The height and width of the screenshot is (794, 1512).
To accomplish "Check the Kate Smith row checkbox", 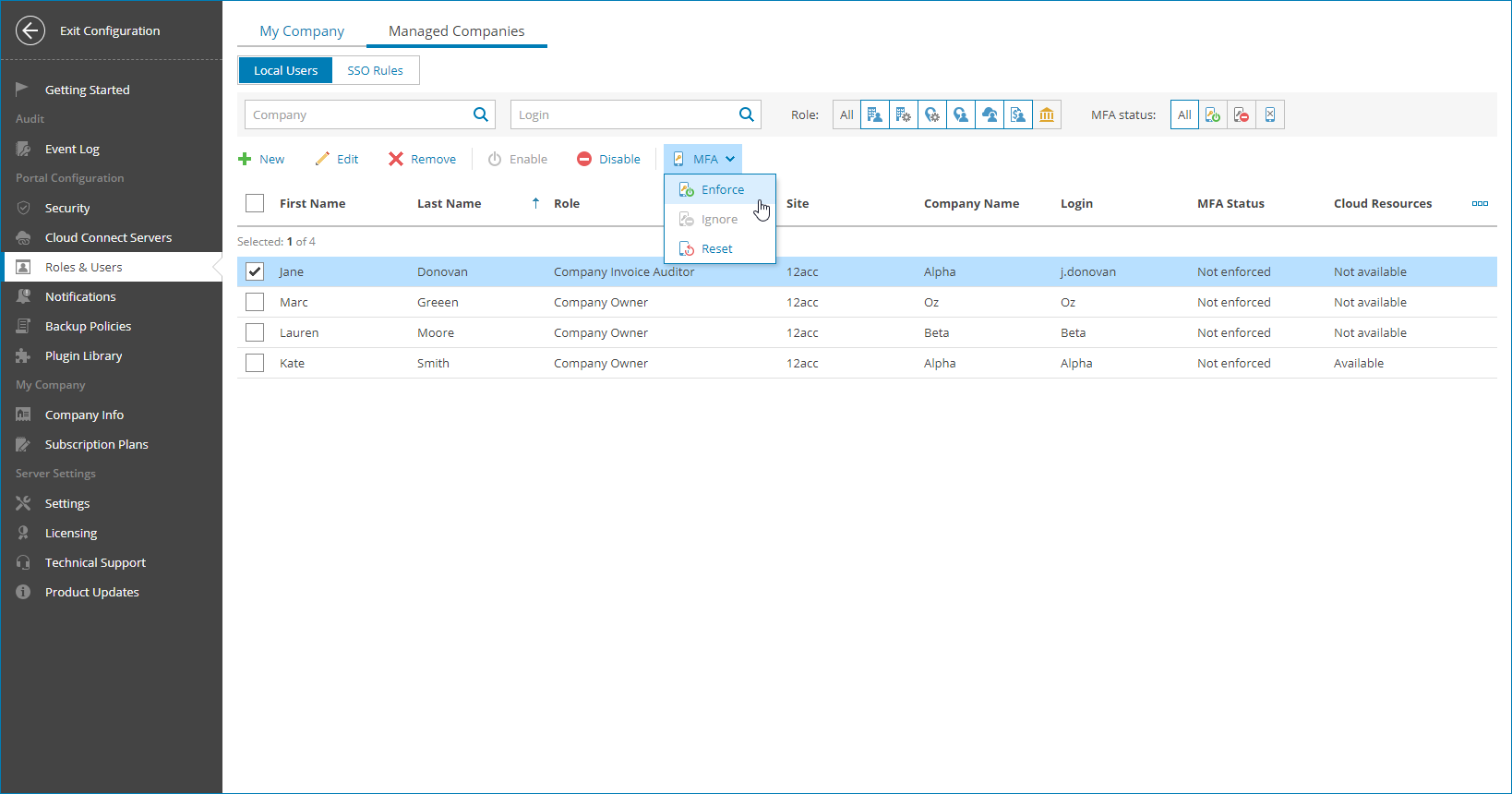I will 255,363.
